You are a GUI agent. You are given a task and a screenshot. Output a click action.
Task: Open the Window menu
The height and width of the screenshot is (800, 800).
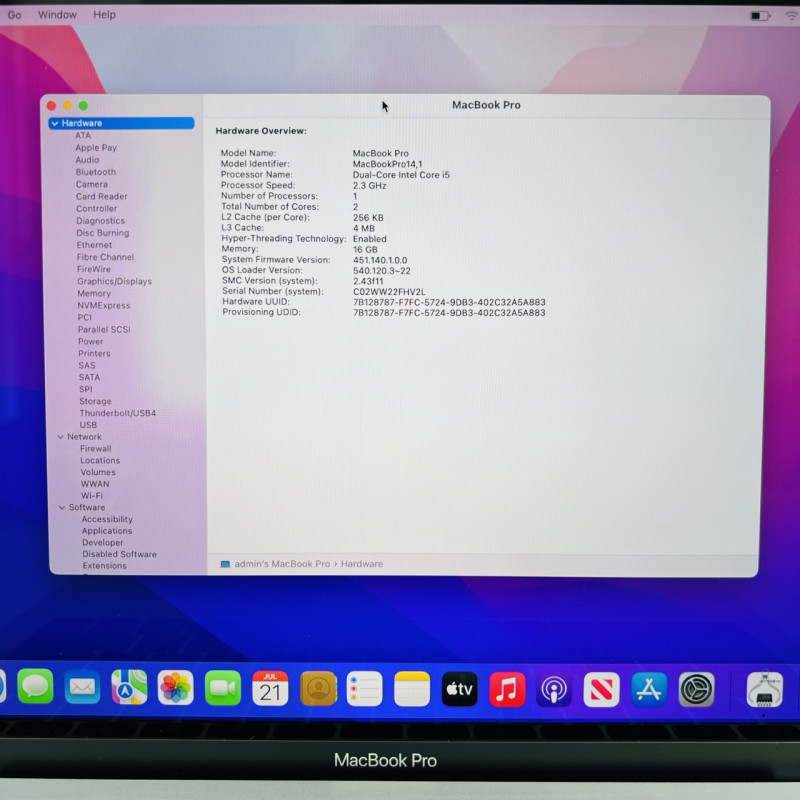click(x=57, y=15)
